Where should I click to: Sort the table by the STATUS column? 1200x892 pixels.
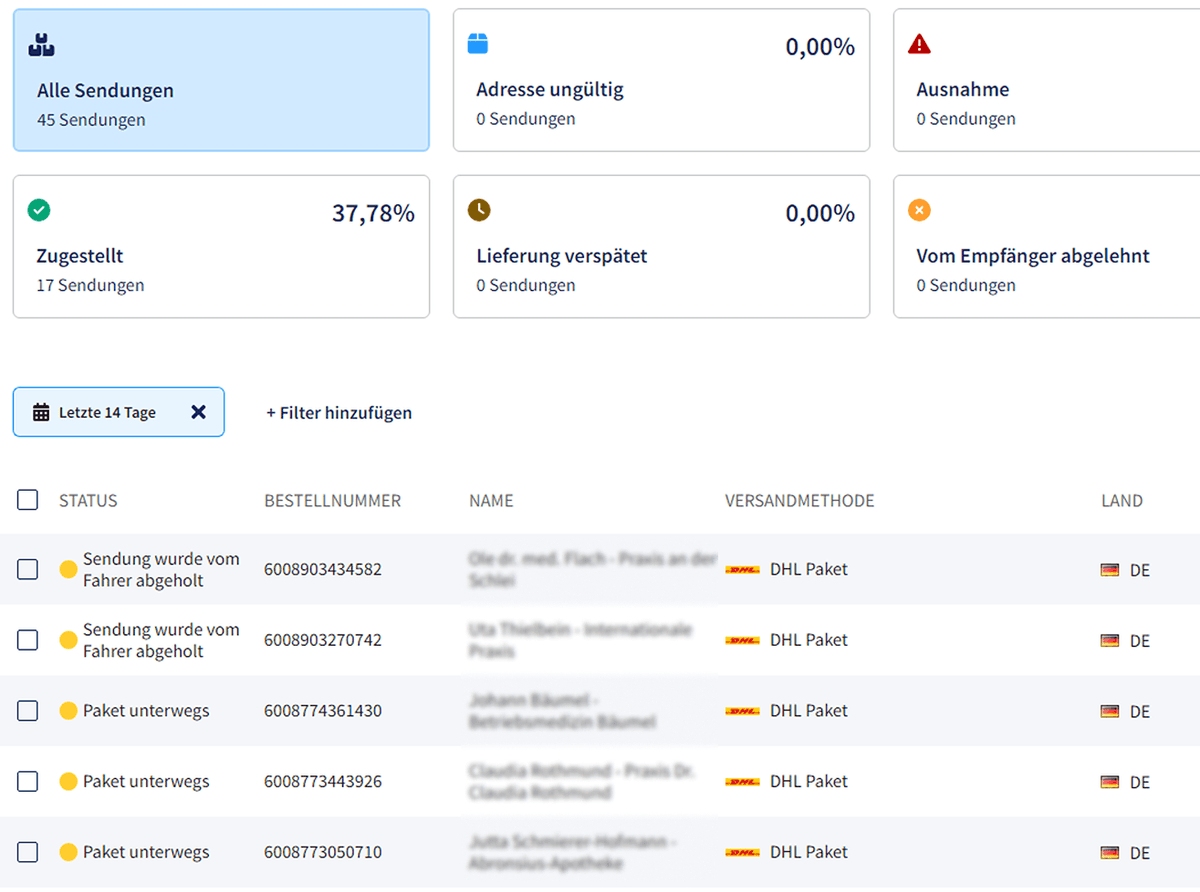click(x=88, y=500)
